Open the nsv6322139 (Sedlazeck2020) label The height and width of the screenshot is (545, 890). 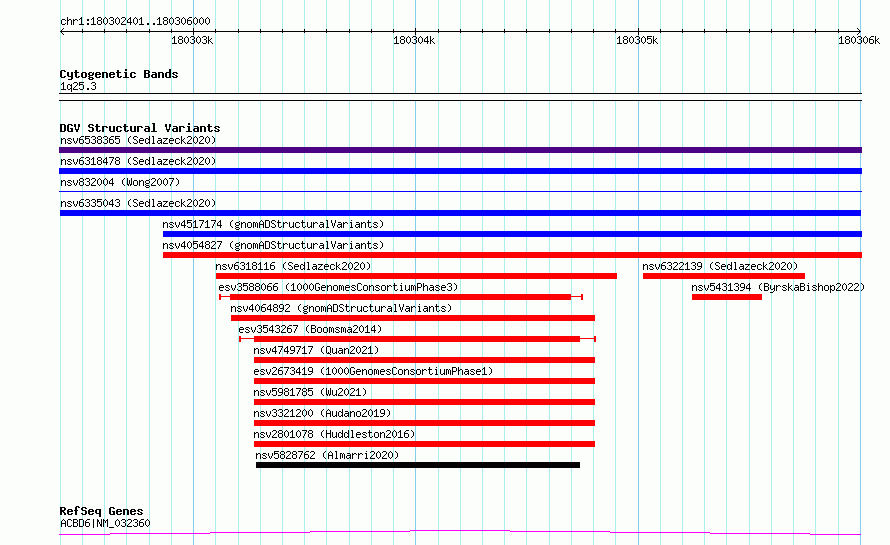(x=720, y=266)
